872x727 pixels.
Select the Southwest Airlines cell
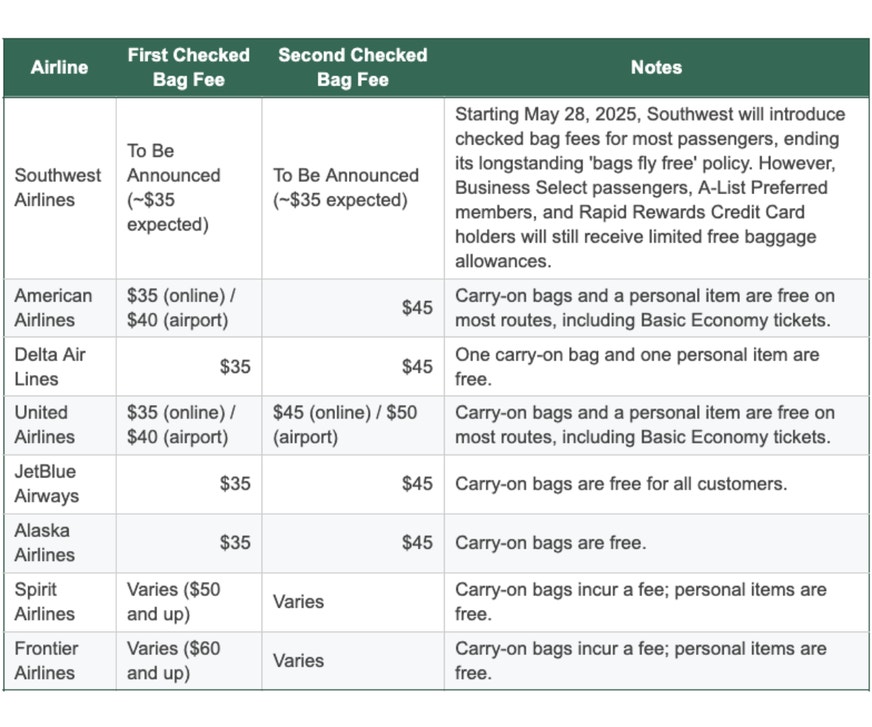tap(58, 187)
